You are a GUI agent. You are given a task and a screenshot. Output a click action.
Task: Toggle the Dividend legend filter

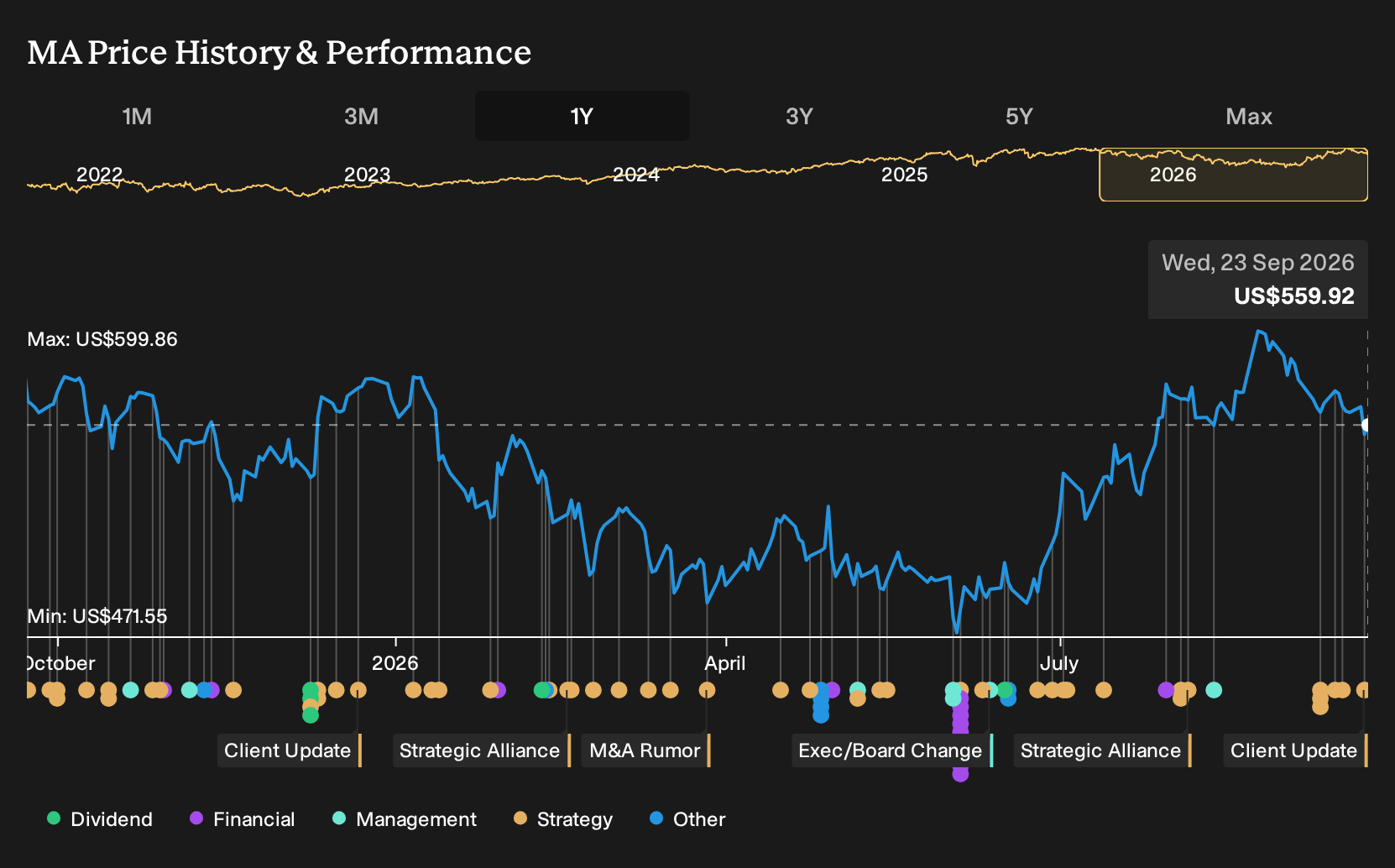point(100,819)
